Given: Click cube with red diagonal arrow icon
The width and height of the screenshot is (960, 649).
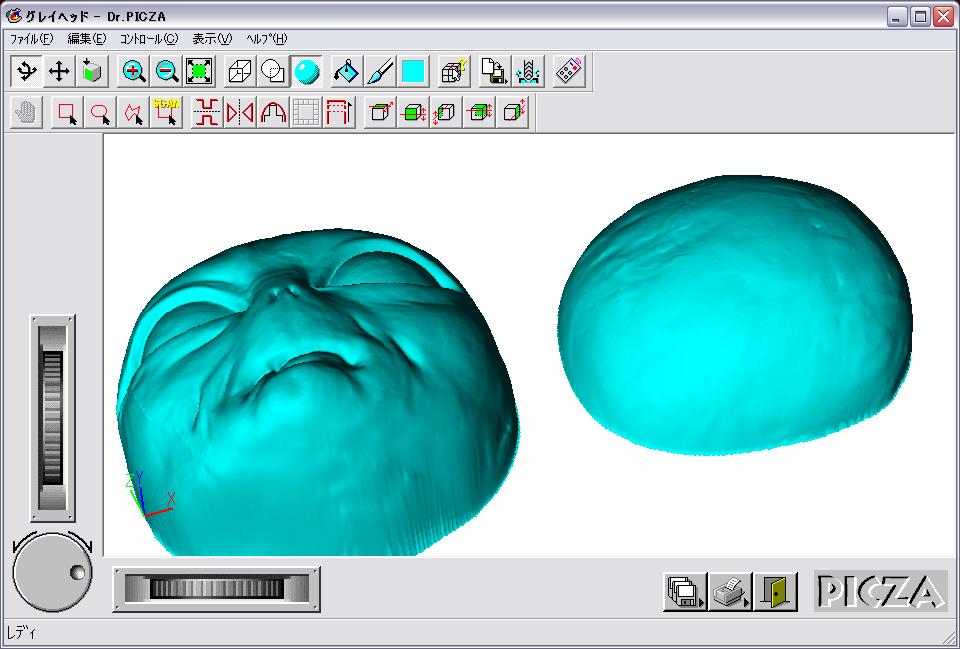Looking at the screenshot, I should coord(380,113).
